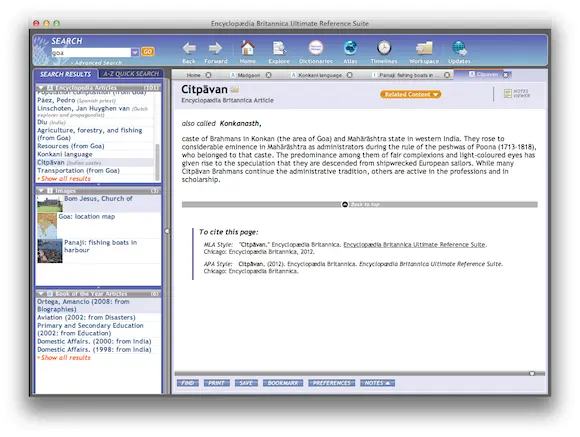Image resolution: width=580 pixels, height=437 pixels.
Task: Open 'Ortega, Amancio' yearbook article
Action: [x=83, y=305]
